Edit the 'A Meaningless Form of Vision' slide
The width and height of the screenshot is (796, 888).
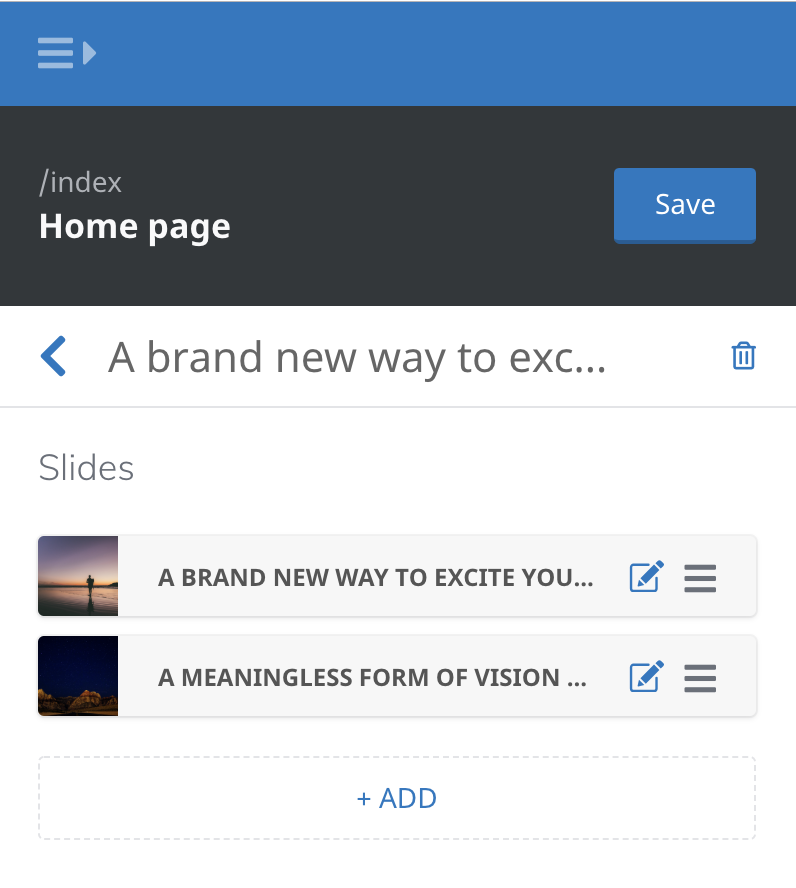pyautogui.click(x=645, y=677)
